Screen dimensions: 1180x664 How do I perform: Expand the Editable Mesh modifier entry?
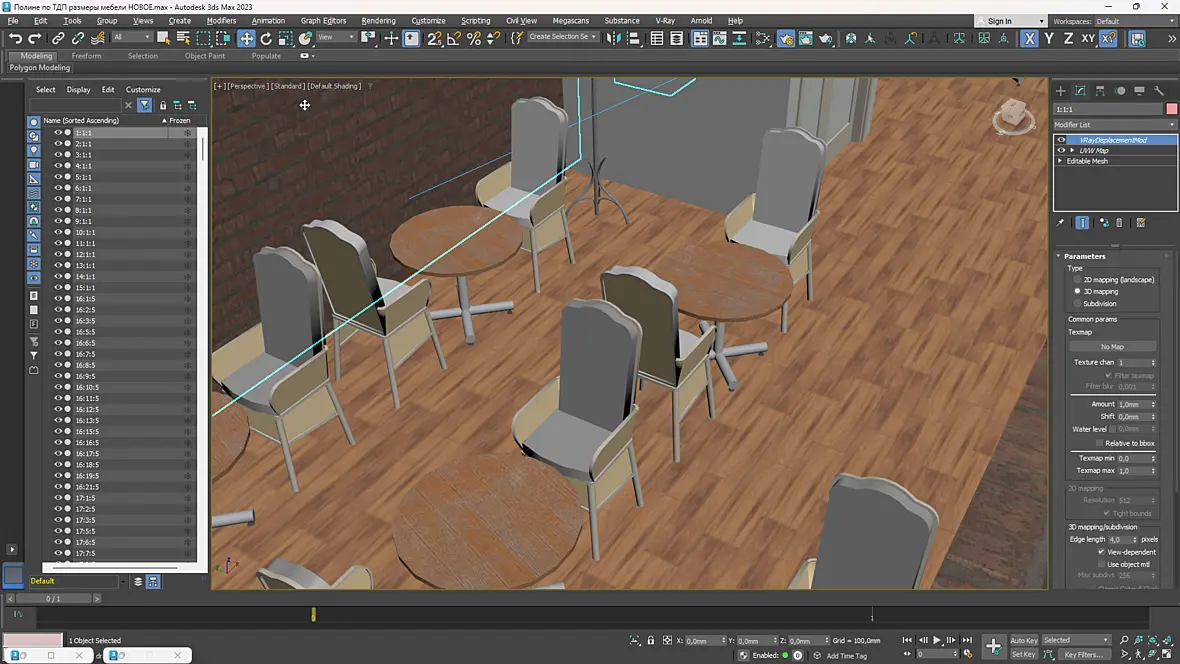pyautogui.click(x=1060, y=161)
